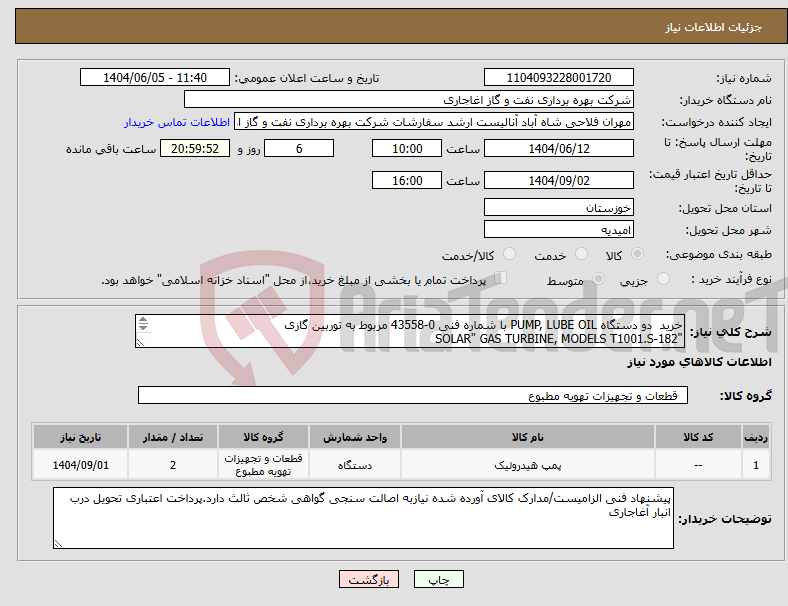Click the buyer notes resize handle

tap(58, 544)
